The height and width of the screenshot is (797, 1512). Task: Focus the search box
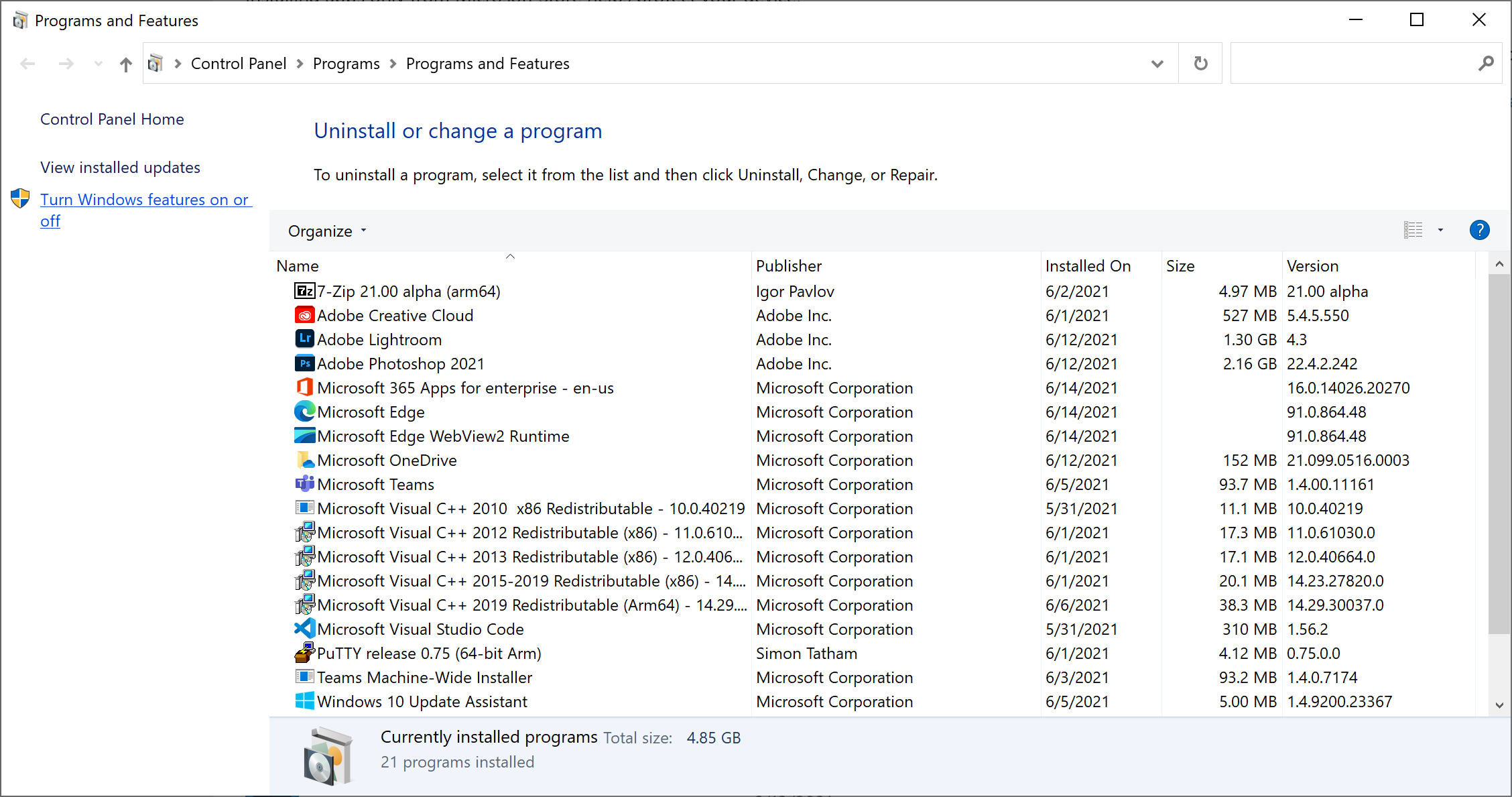[x=1354, y=64]
